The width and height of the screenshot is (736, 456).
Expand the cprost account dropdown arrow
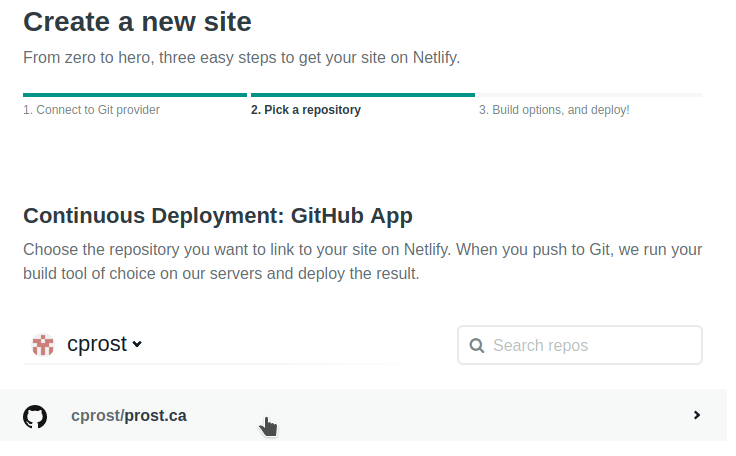point(137,344)
